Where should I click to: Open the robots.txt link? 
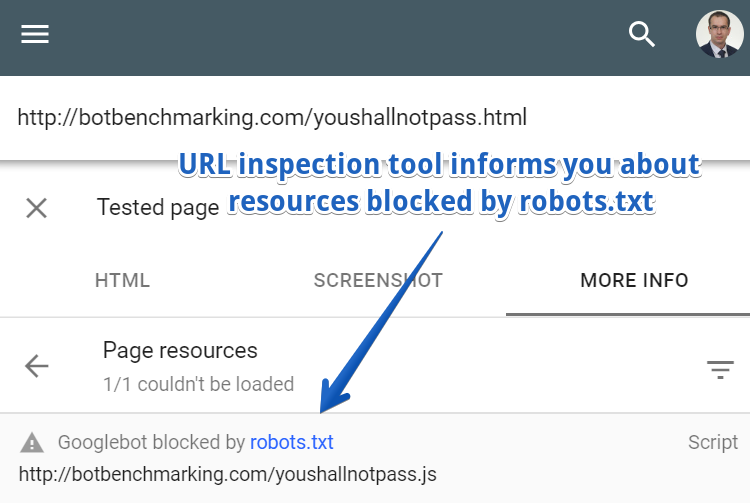click(x=291, y=442)
